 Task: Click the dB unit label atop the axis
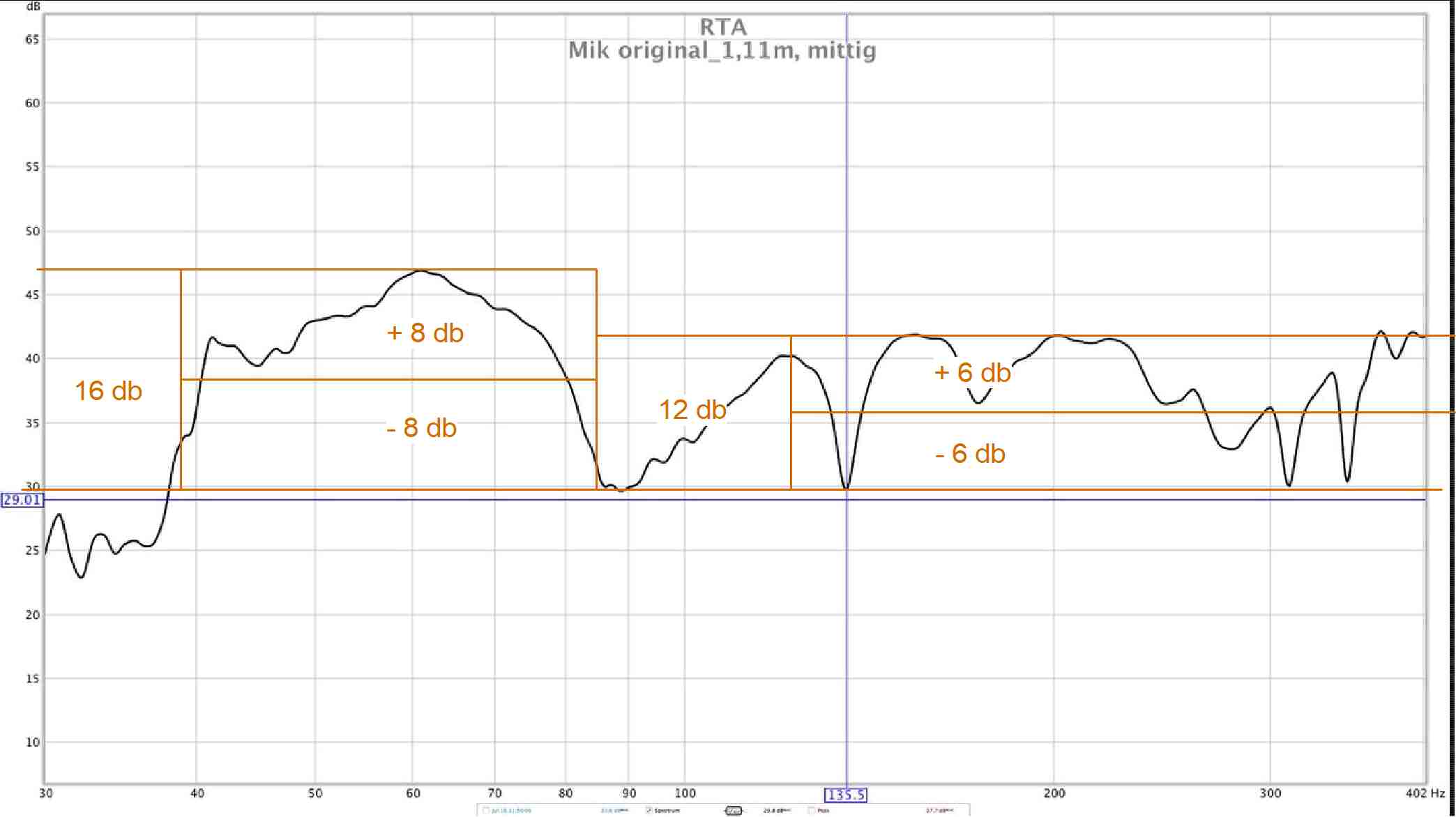(x=33, y=6)
